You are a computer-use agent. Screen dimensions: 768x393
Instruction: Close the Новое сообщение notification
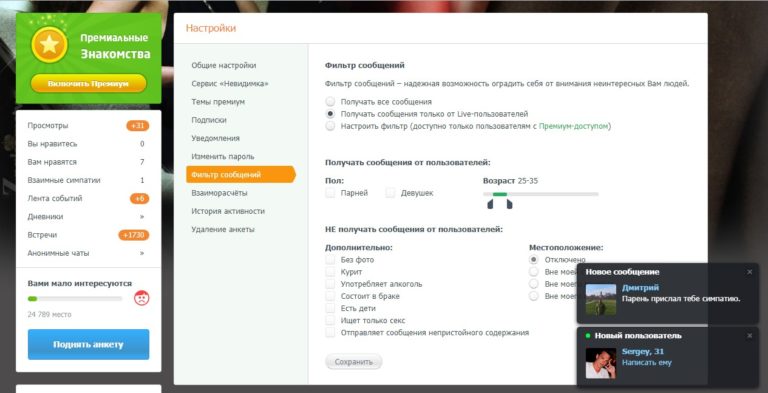tap(749, 272)
